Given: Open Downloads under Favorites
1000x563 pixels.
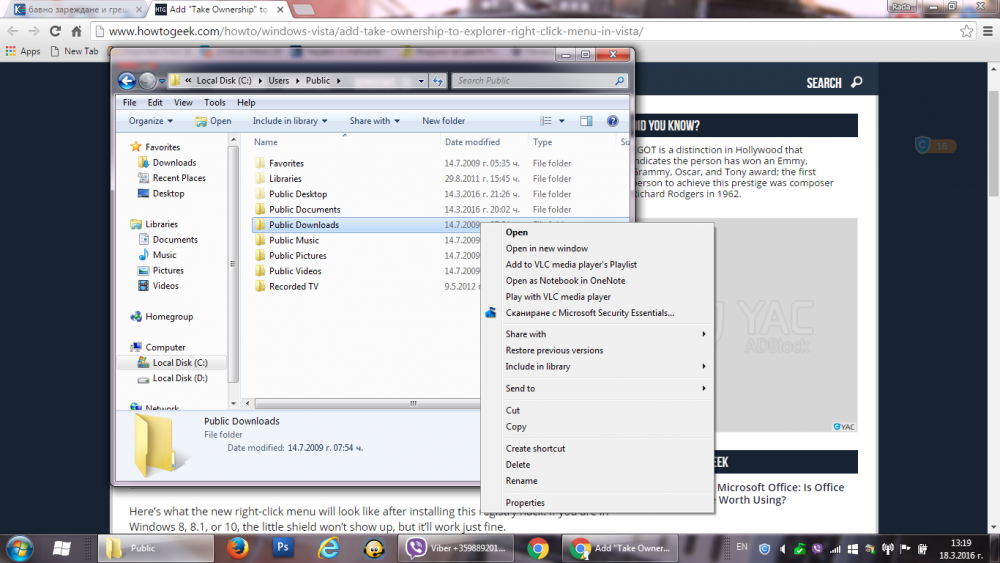Looking at the screenshot, I should point(168,163).
